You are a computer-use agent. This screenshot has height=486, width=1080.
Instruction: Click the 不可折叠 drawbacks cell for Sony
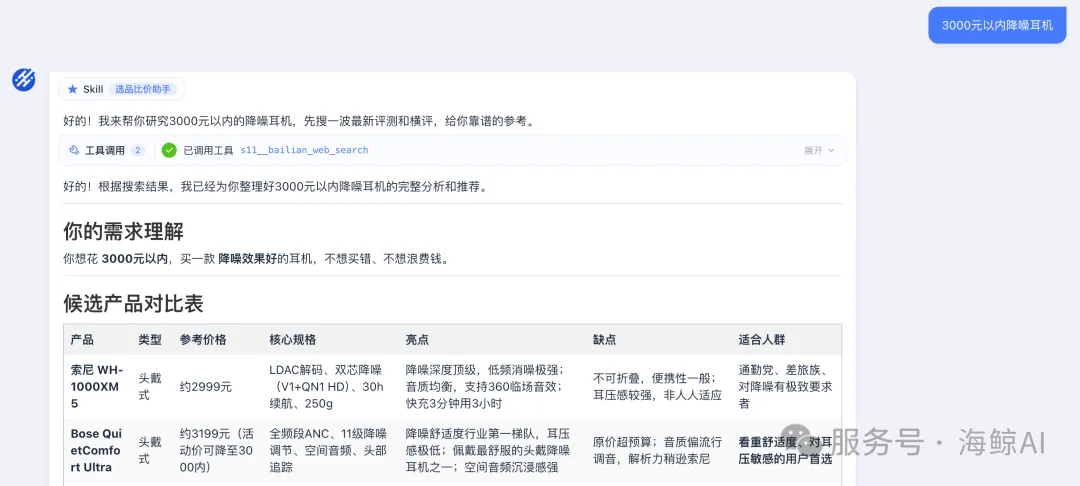[x=657, y=386]
